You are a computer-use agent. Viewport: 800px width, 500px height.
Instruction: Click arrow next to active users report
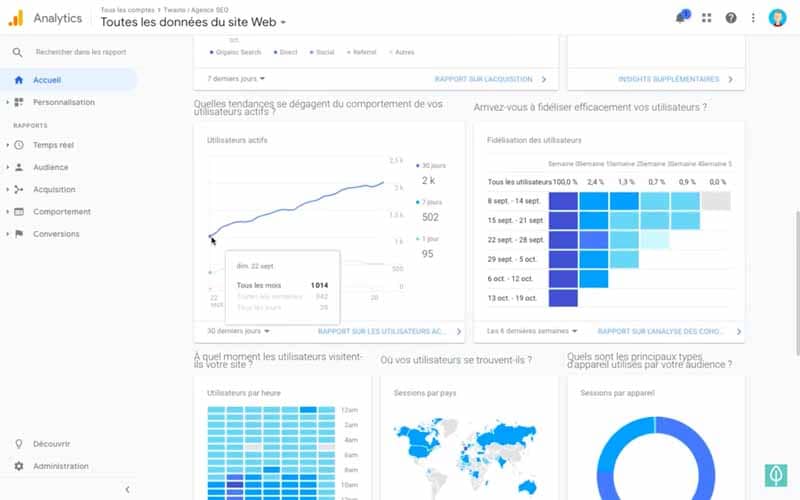point(458,332)
